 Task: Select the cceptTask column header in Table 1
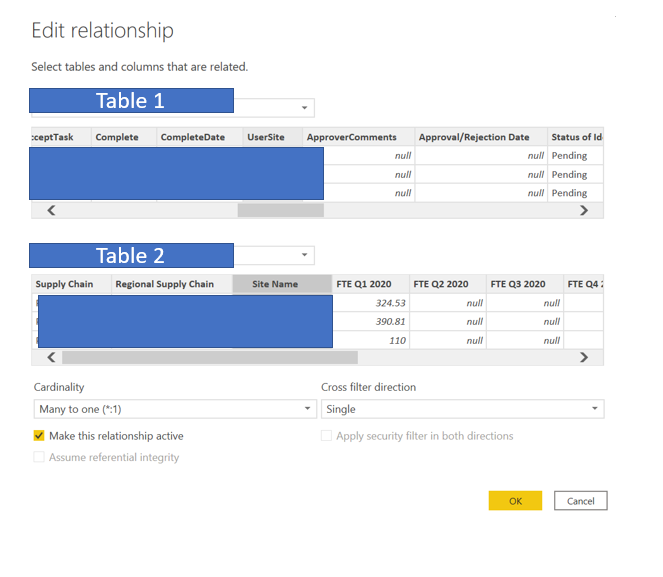(x=61, y=137)
